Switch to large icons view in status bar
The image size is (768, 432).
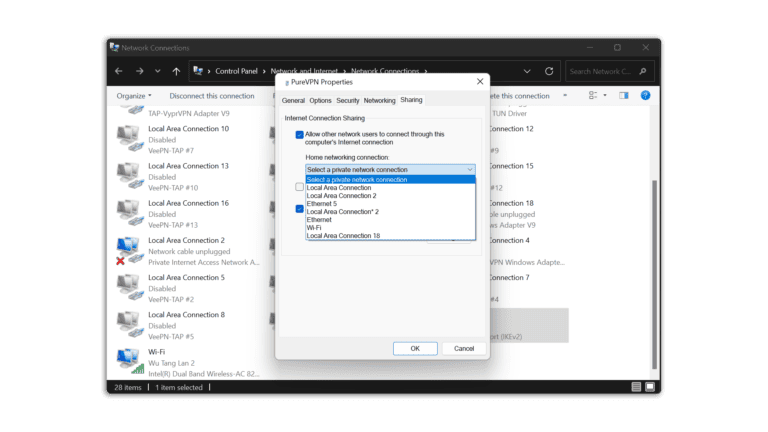pos(651,387)
